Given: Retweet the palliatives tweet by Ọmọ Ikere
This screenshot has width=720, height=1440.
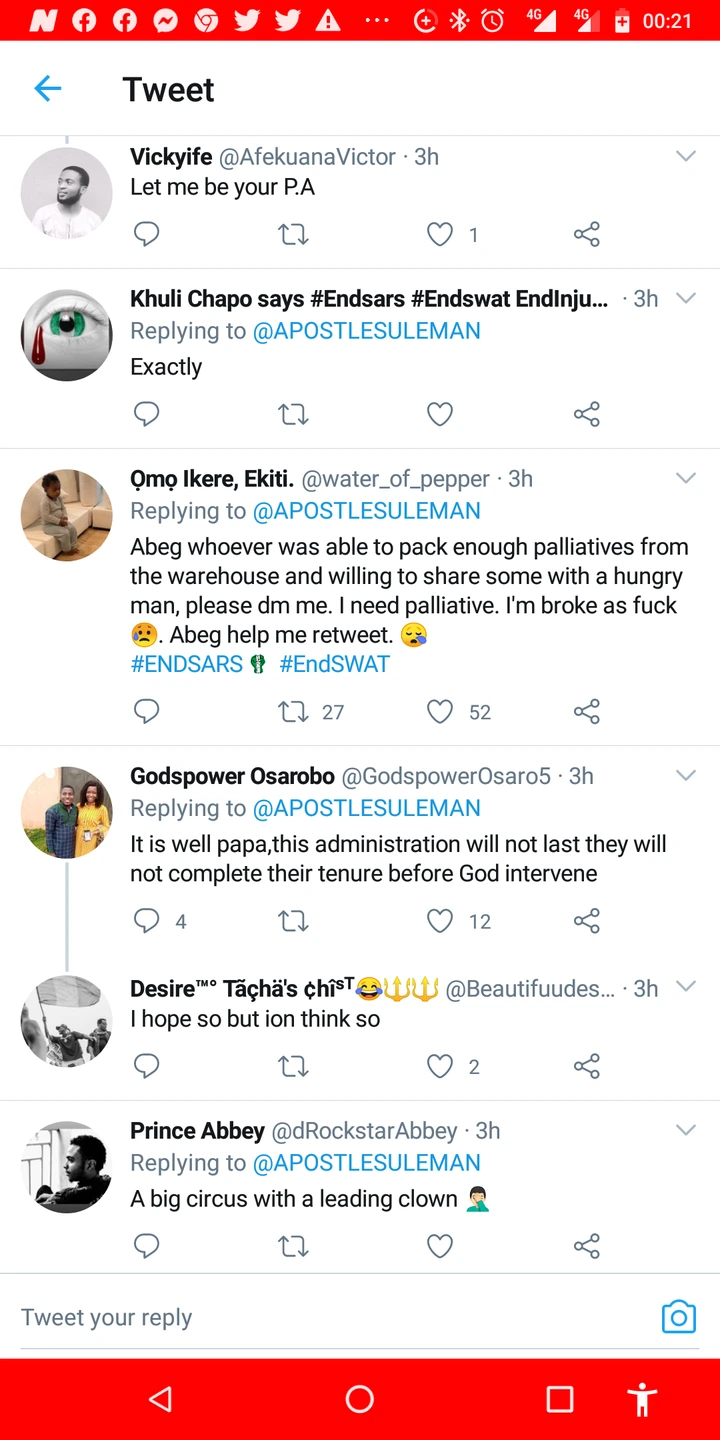Looking at the screenshot, I should [293, 712].
